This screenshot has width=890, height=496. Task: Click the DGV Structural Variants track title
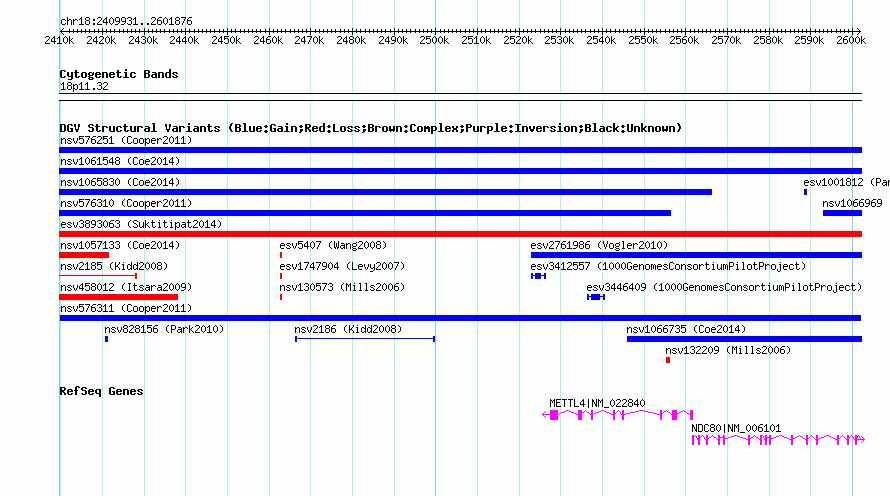coord(371,128)
